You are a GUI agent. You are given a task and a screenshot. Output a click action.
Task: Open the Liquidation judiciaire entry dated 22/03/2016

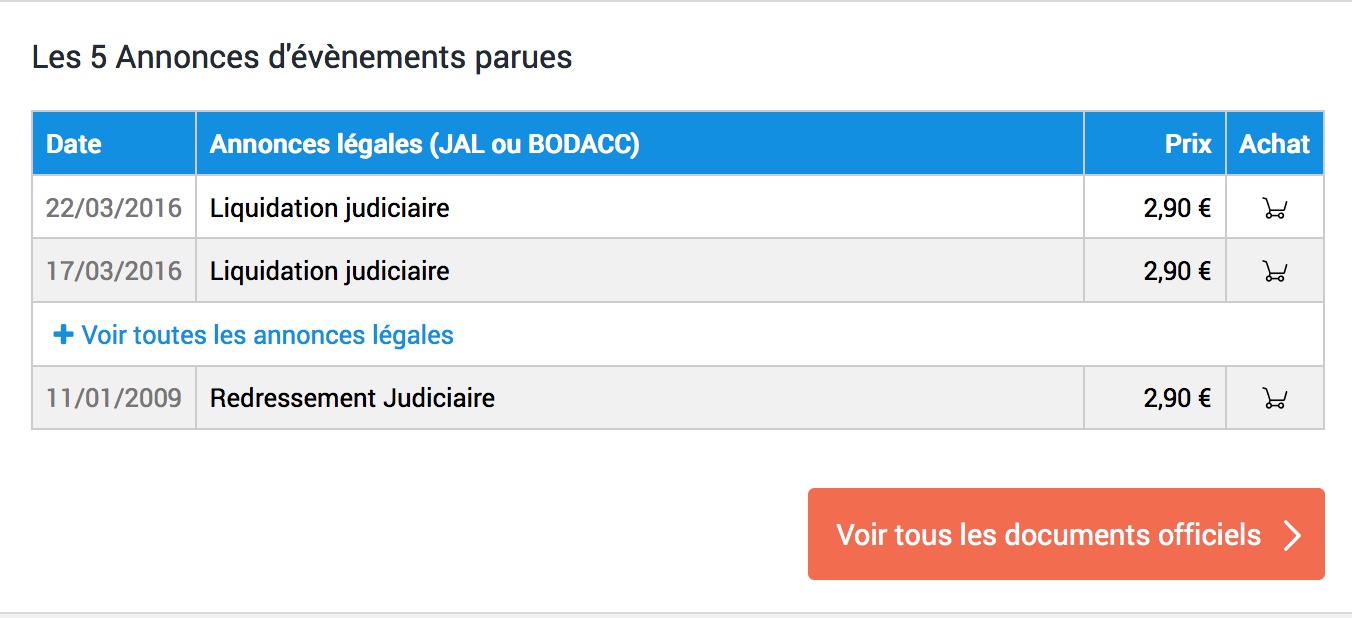[x=329, y=208]
